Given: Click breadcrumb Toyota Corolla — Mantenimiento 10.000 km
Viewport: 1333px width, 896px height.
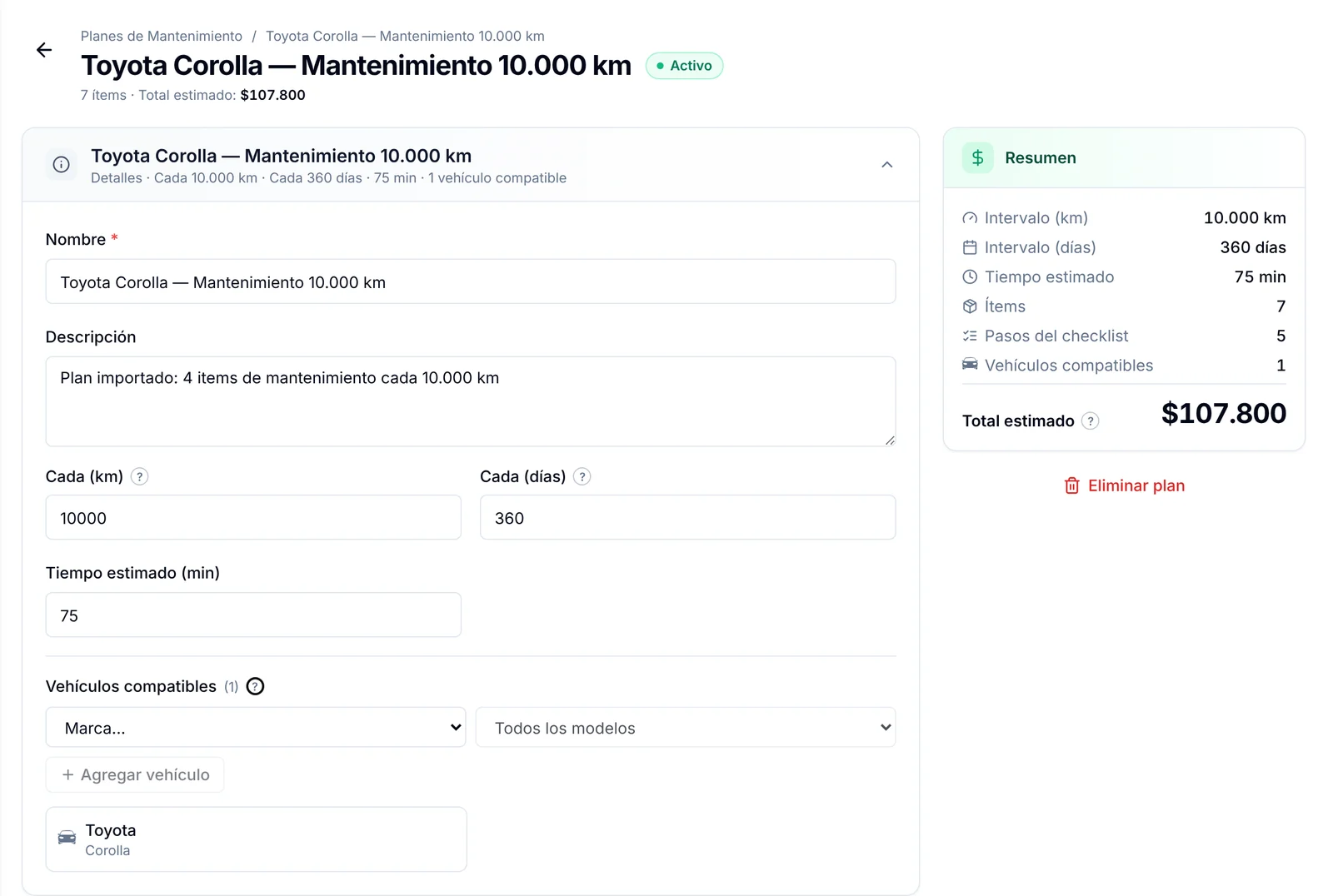Looking at the screenshot, I should (405, 36).
